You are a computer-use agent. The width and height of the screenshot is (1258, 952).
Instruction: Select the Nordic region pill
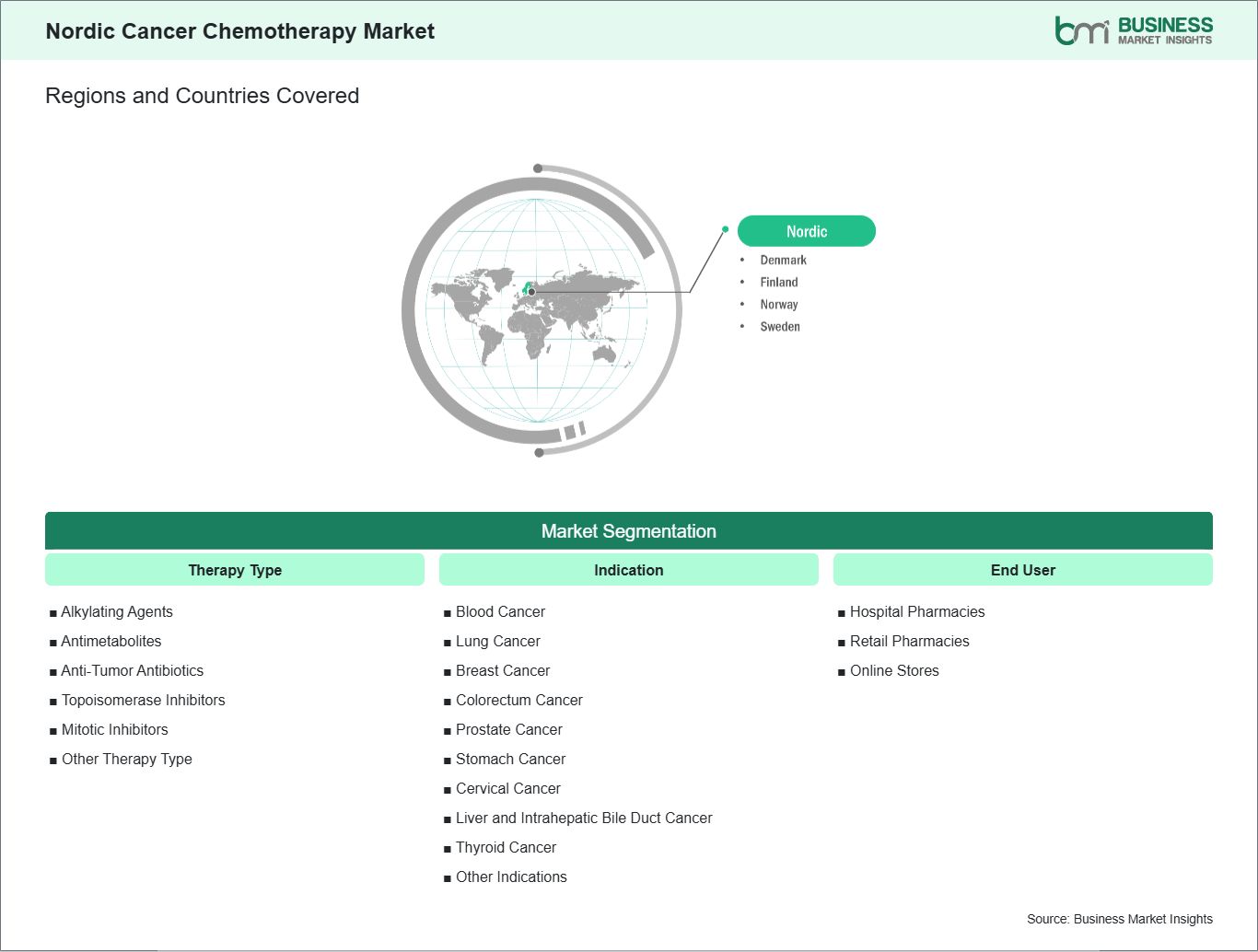point(806,231)
